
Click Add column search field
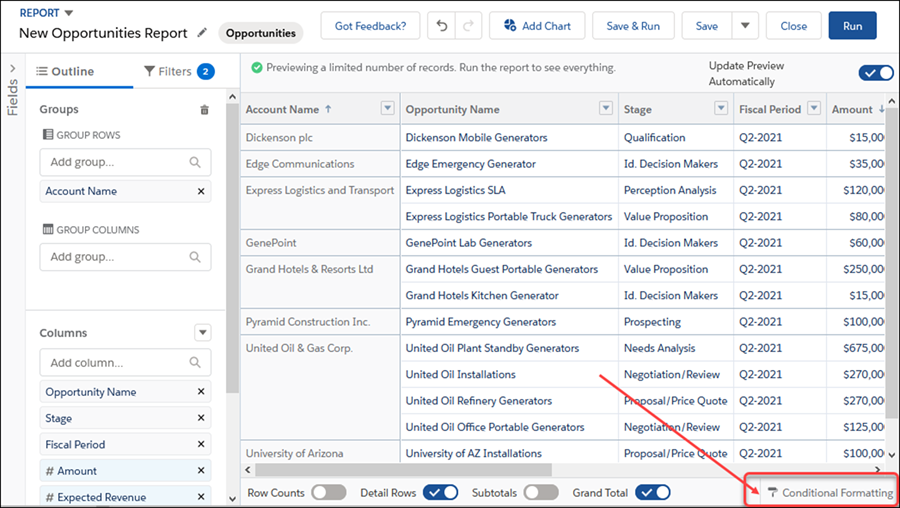(125, 362)
